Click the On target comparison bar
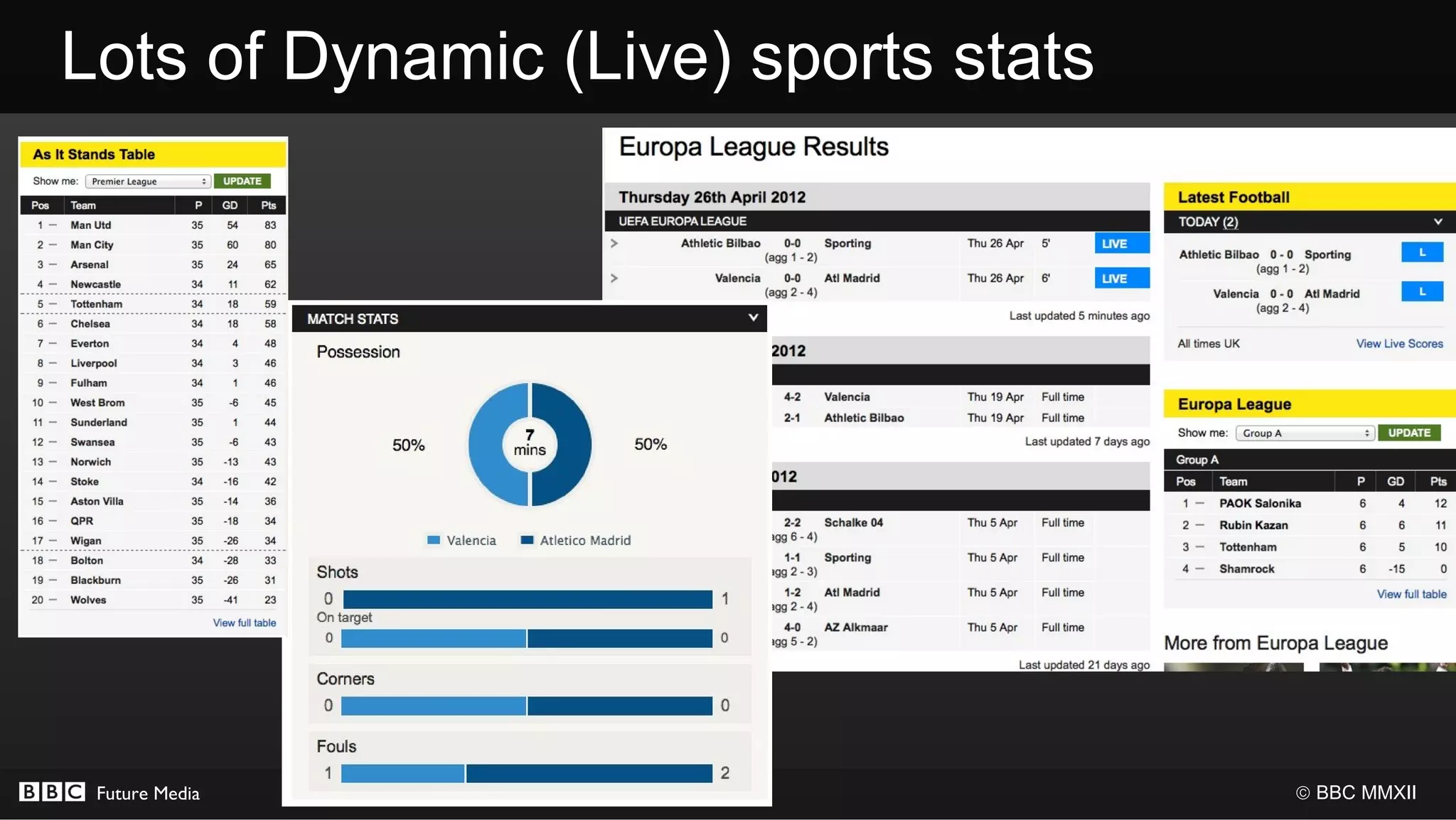This screenshot has width=1456, height=820. coord(527,638)
